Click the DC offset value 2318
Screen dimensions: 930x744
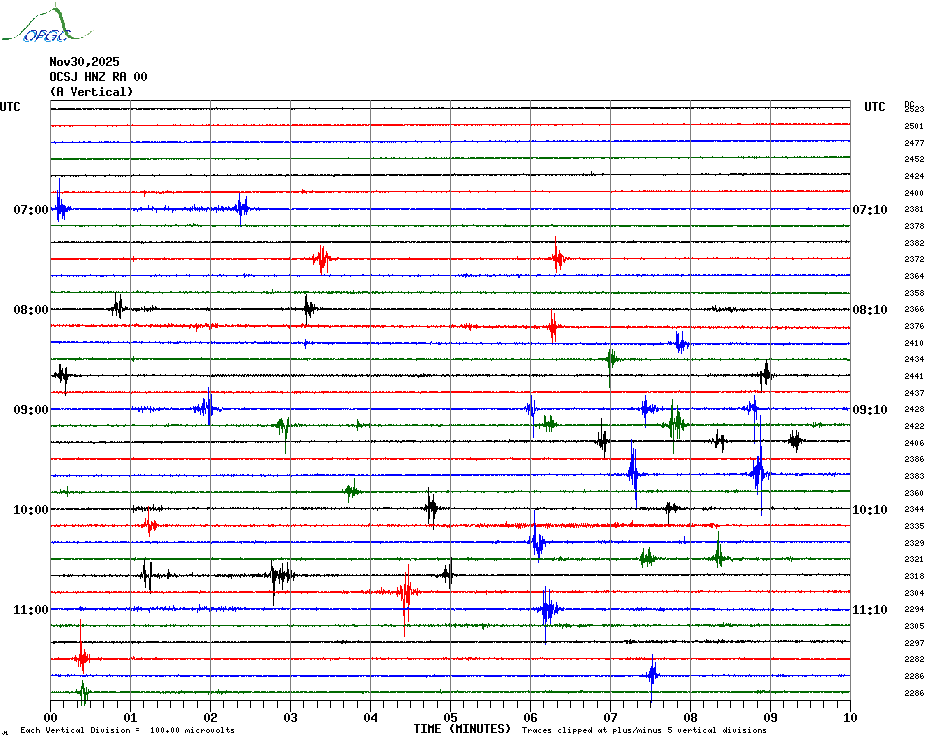pyautogui.click(x=914, y=576)
